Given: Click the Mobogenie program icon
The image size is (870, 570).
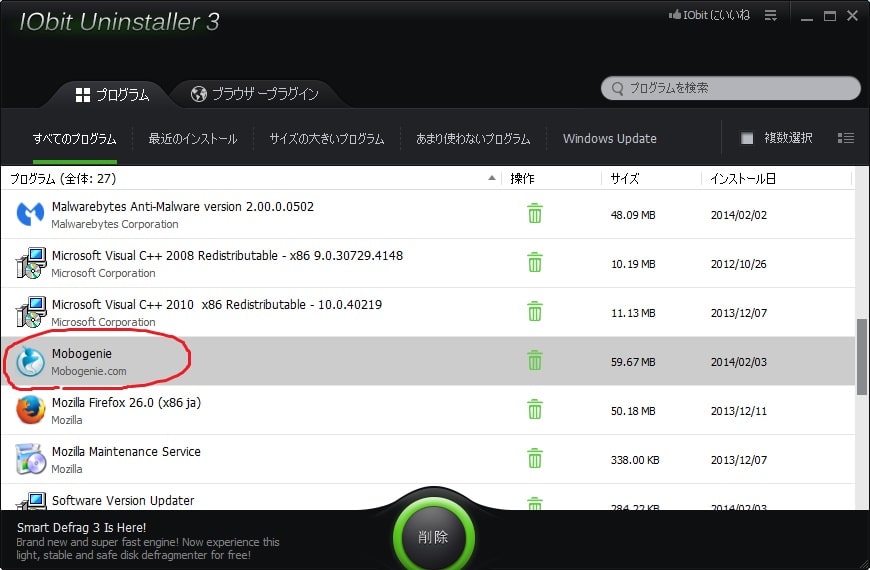Looking at the screenshot, I should pos(30,361).
